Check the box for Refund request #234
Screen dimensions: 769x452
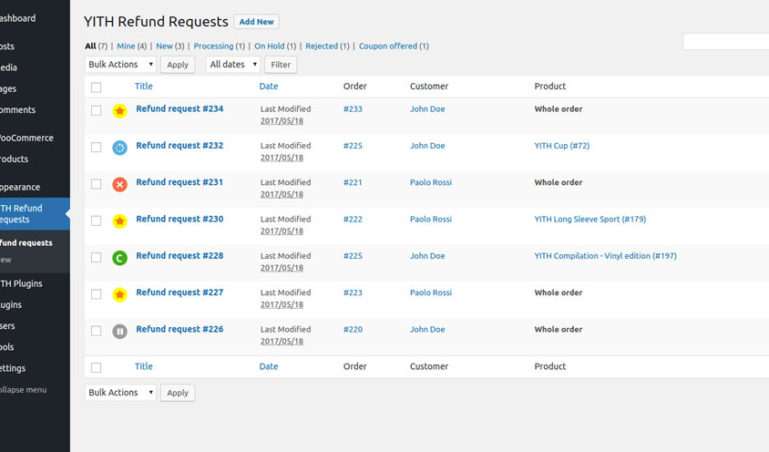(x=96, y=110)
